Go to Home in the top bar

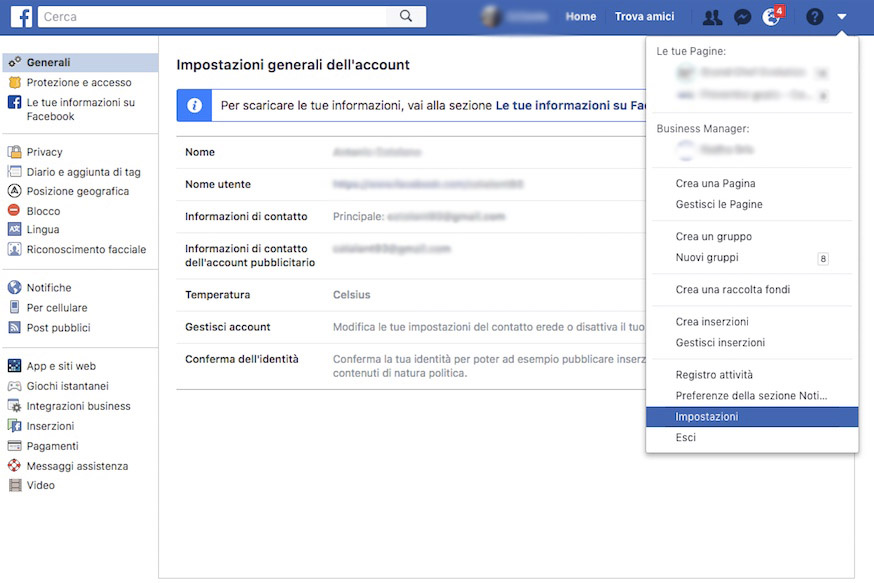coord(580,17)
